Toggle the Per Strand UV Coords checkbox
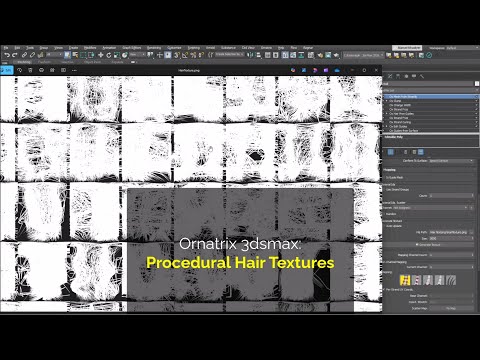Viewport: 480px width, 360px height. pos(384,289)
